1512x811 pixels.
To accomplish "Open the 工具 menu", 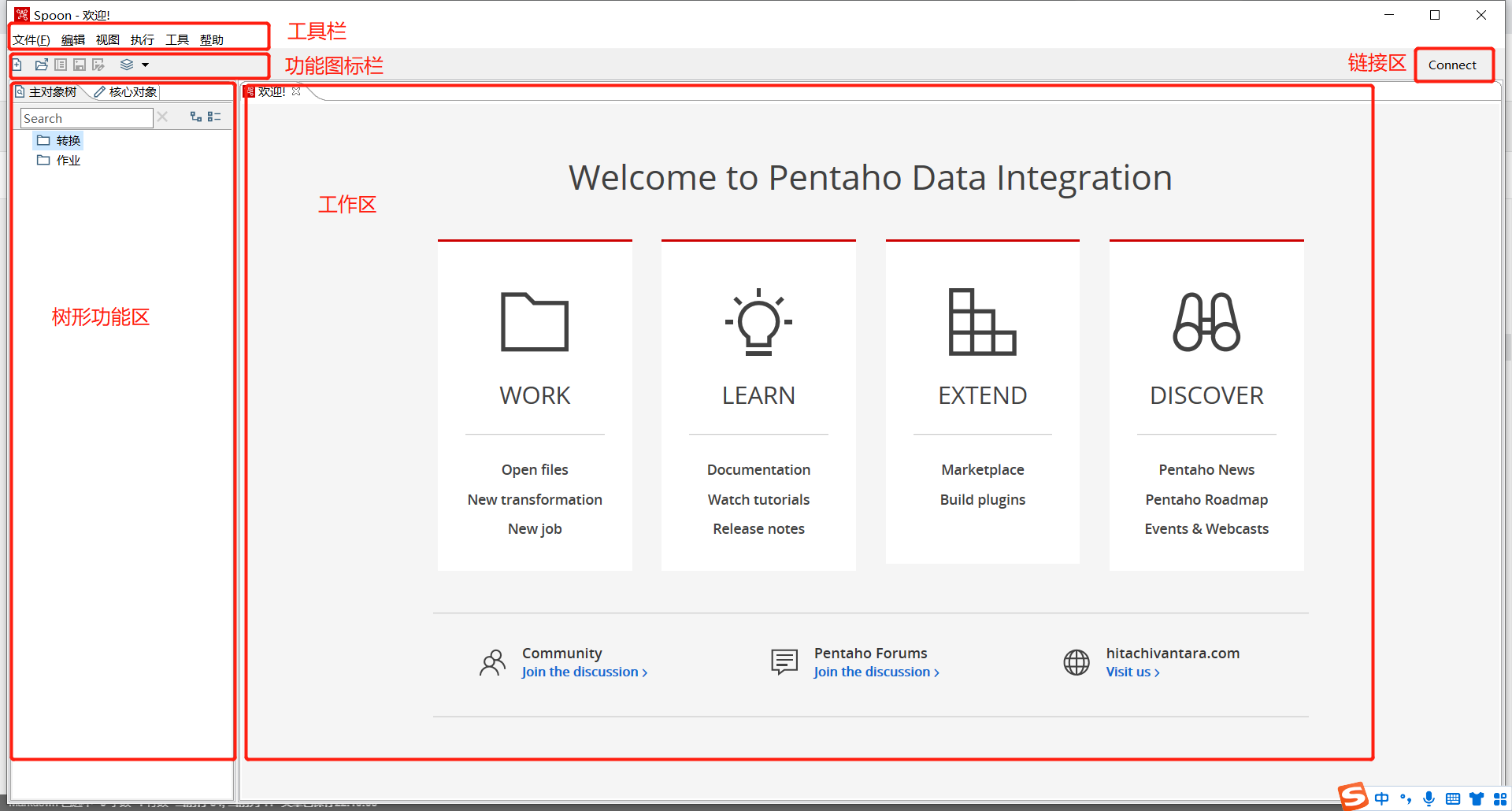I will pos(177,40).
